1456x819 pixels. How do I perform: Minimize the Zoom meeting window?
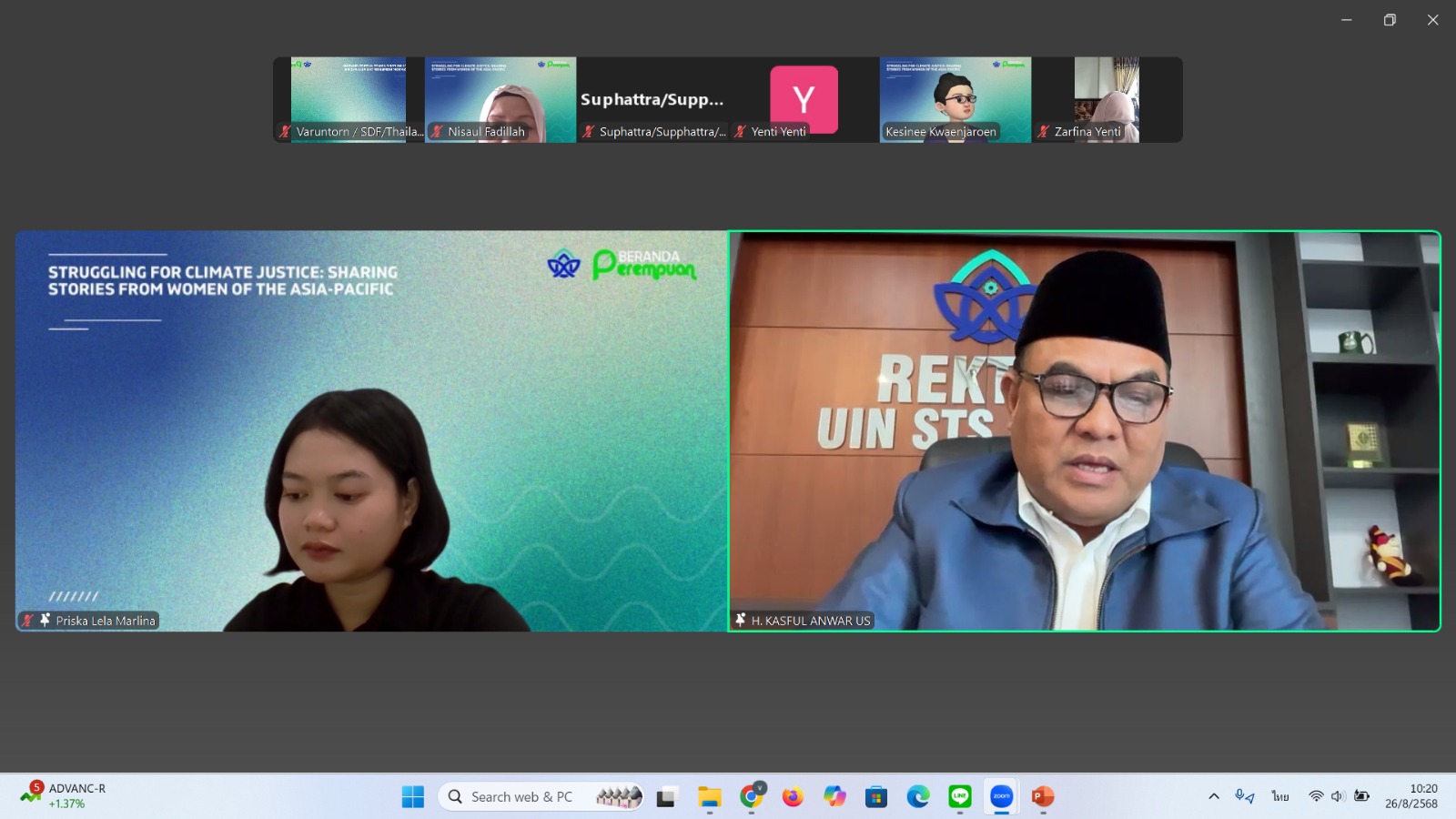1347,20
